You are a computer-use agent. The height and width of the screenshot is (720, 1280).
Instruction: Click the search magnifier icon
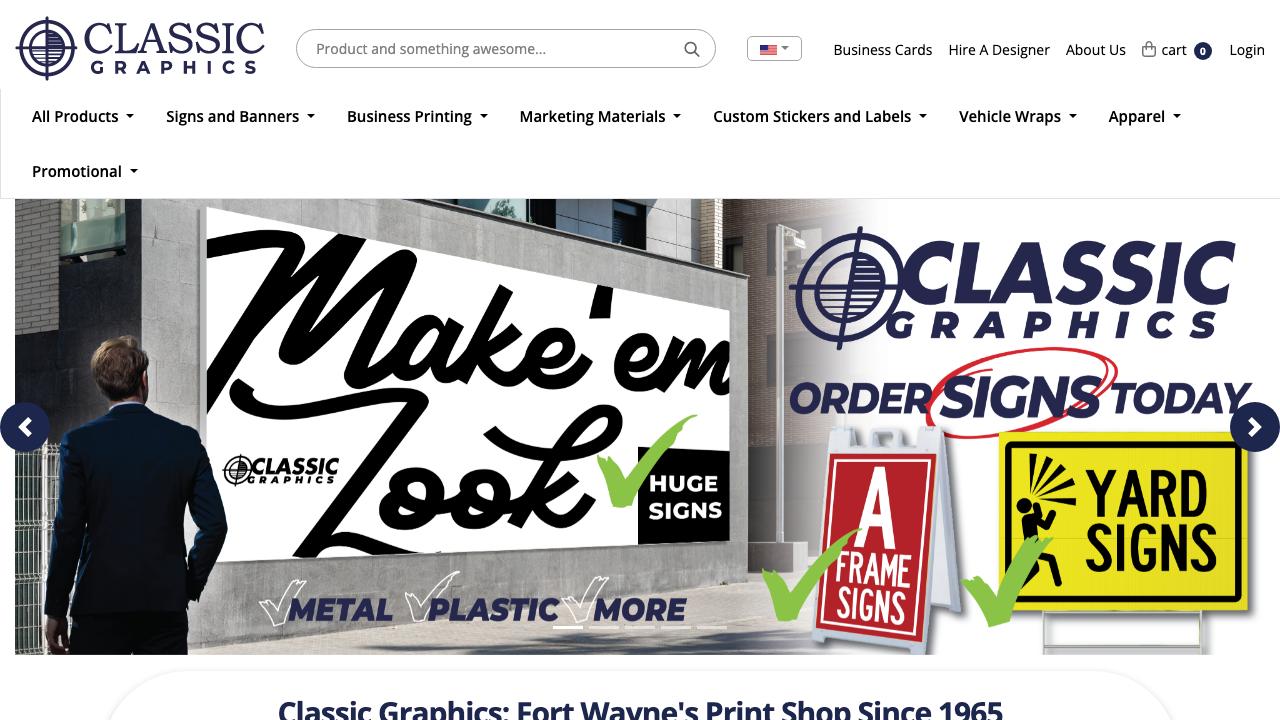click(x=691, y=49)
